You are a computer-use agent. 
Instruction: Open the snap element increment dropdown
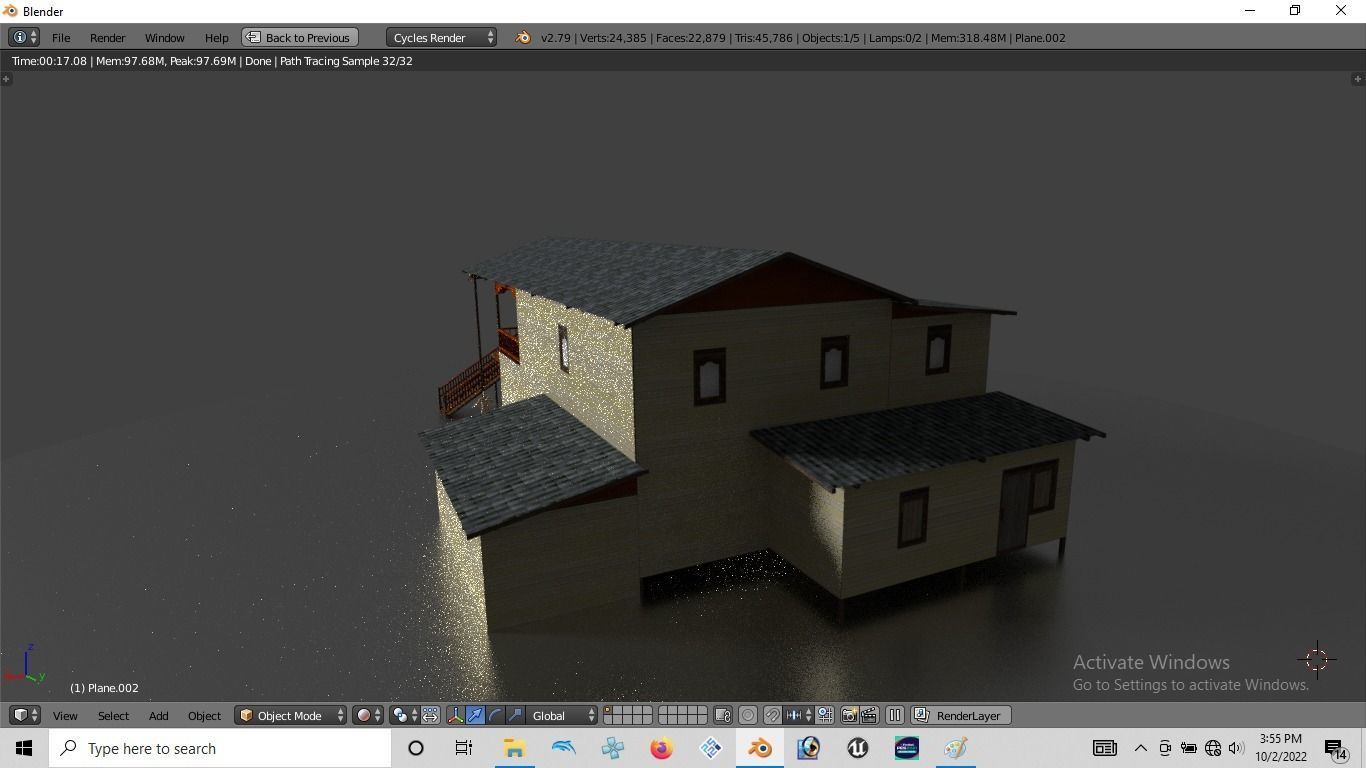(x=798, y=715)
